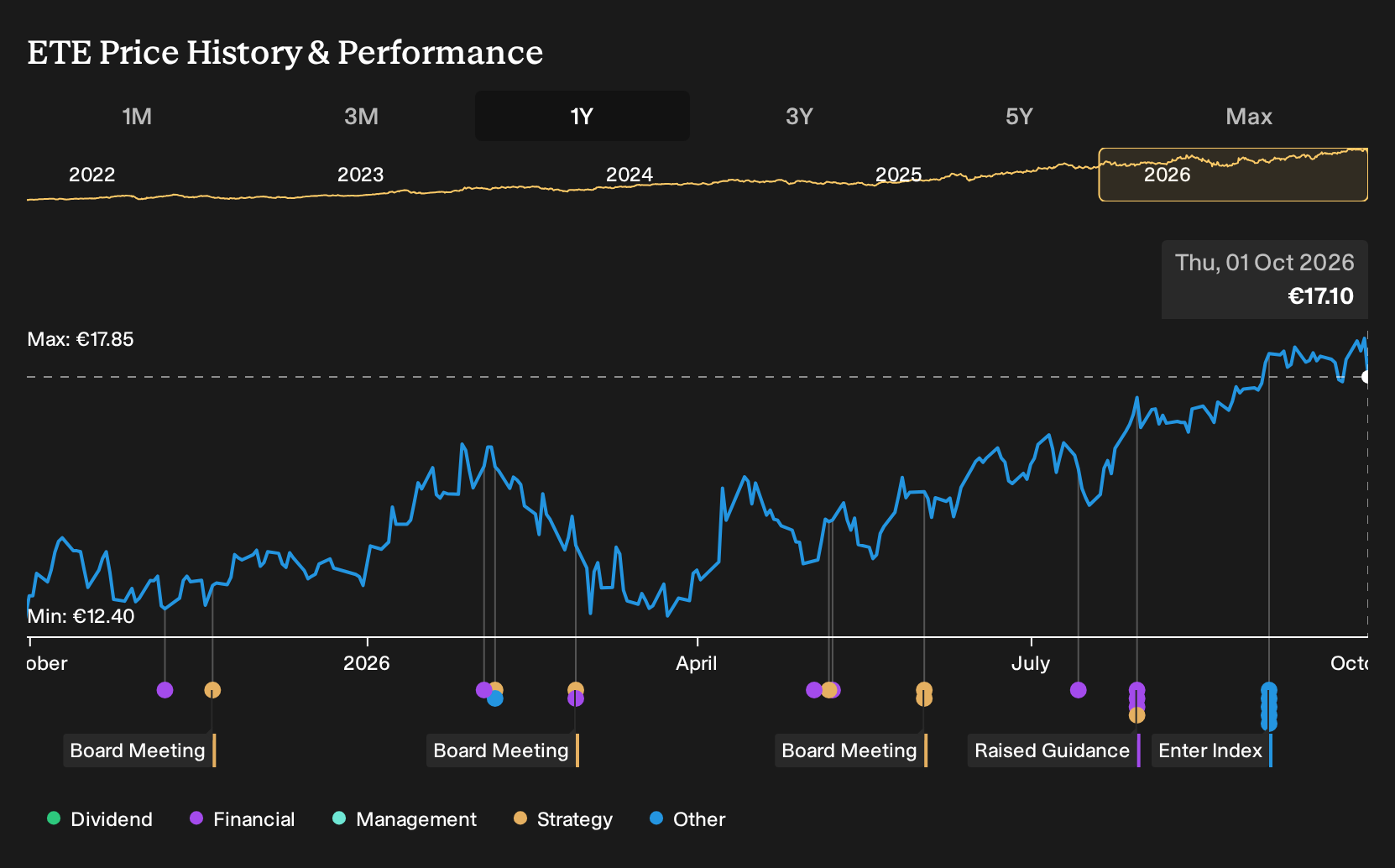Toggle the Management legend filter

tap(405, 819)
